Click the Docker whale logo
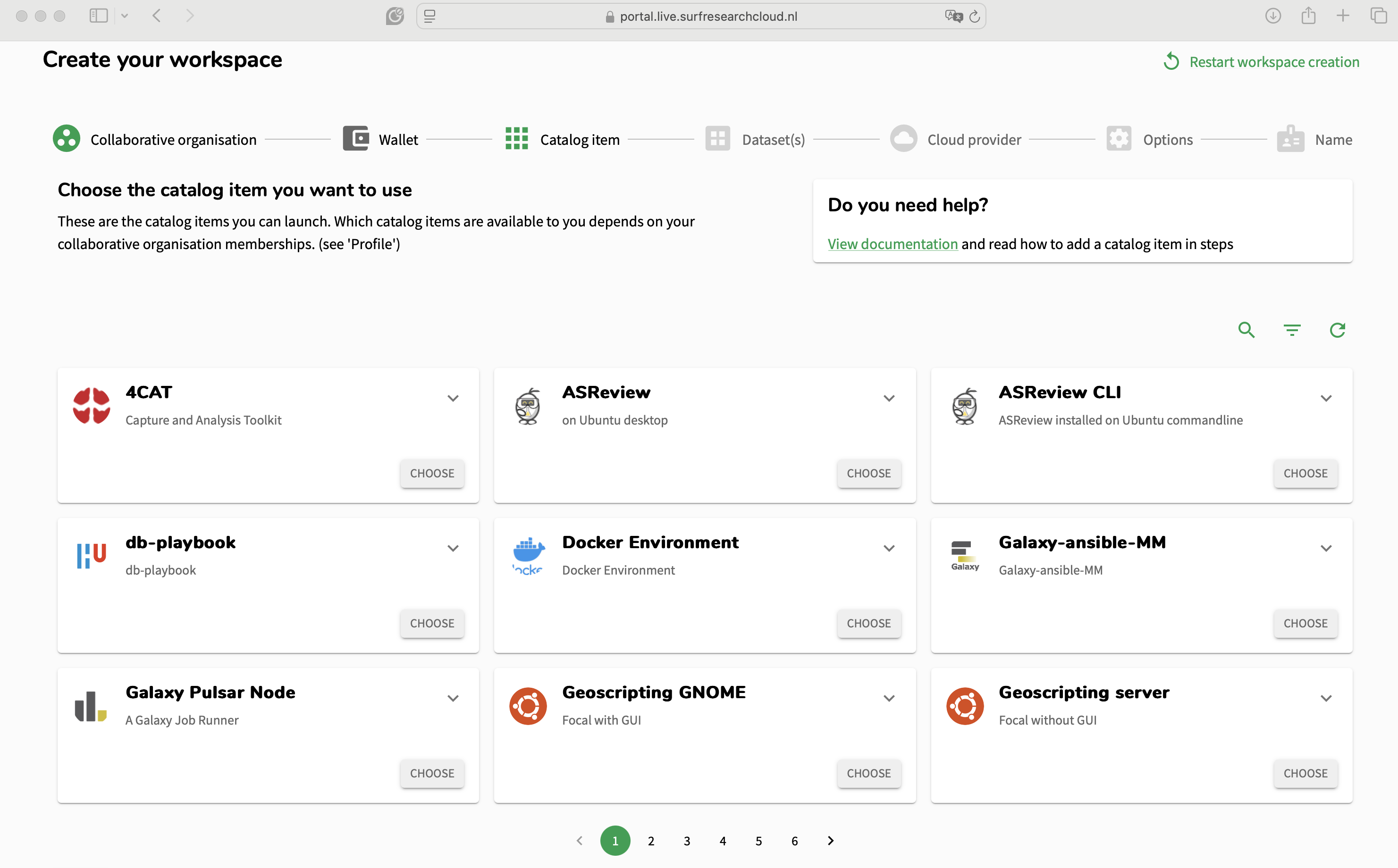The height and width of the screenshot is (868, 1398). [x=528, y=556]
